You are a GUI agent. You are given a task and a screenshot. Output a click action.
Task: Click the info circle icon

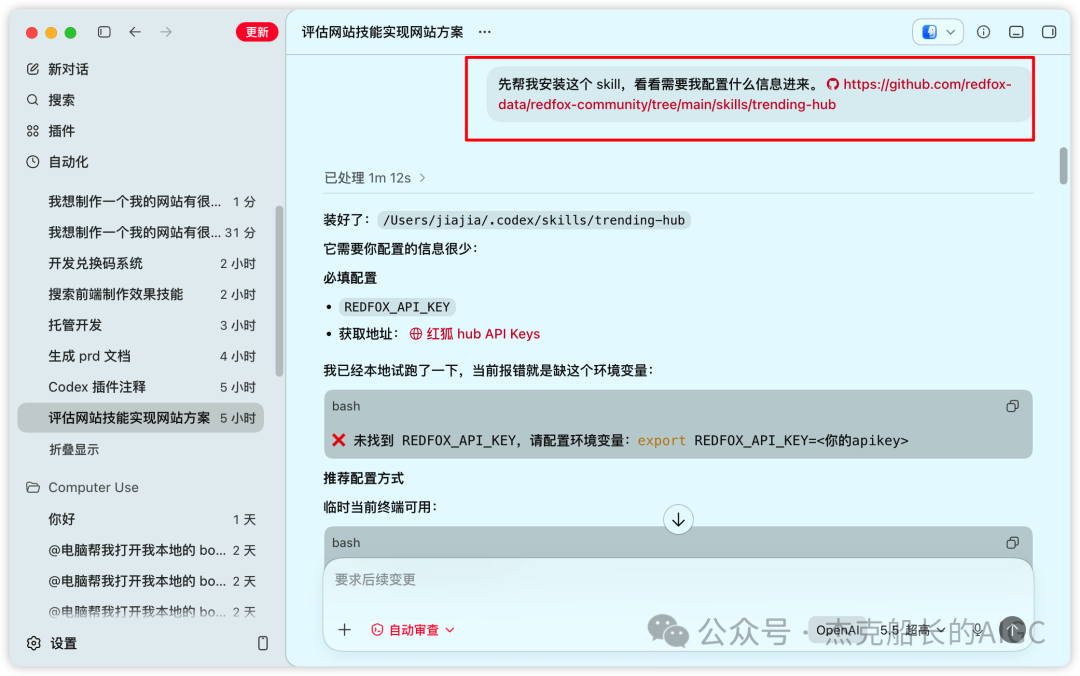[x=984, y=32]
